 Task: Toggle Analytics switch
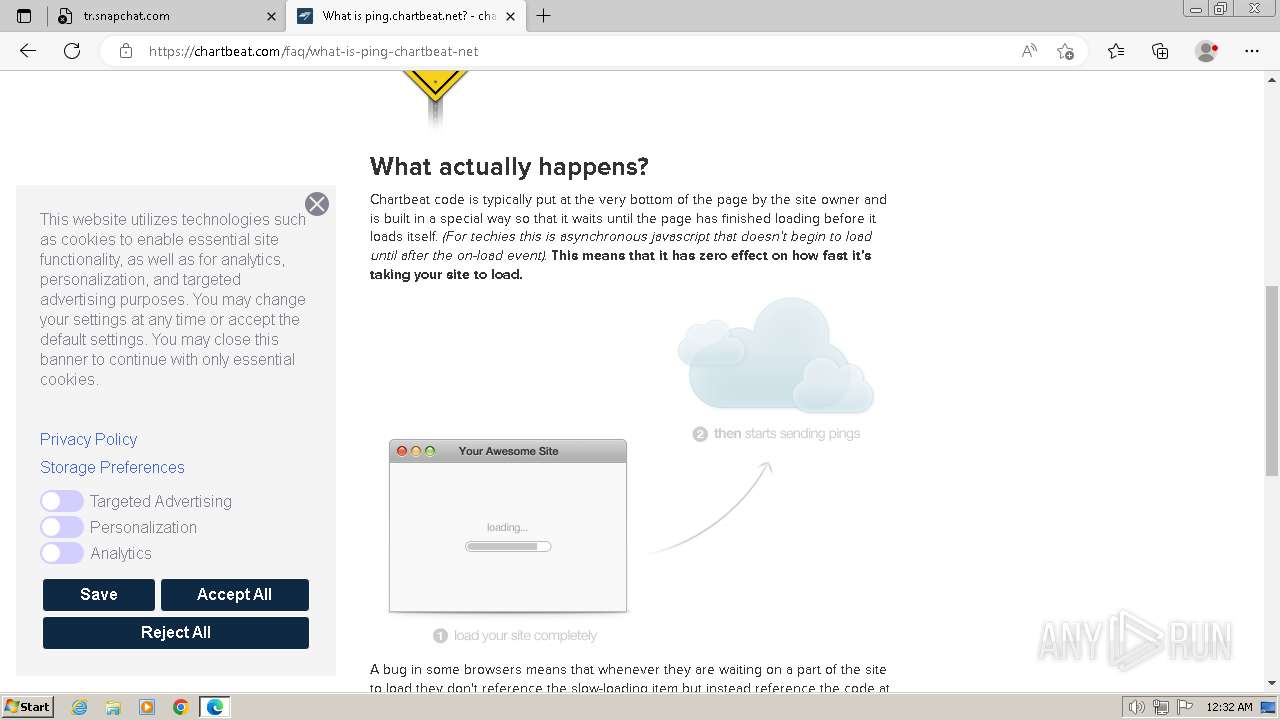pos(62,553)
